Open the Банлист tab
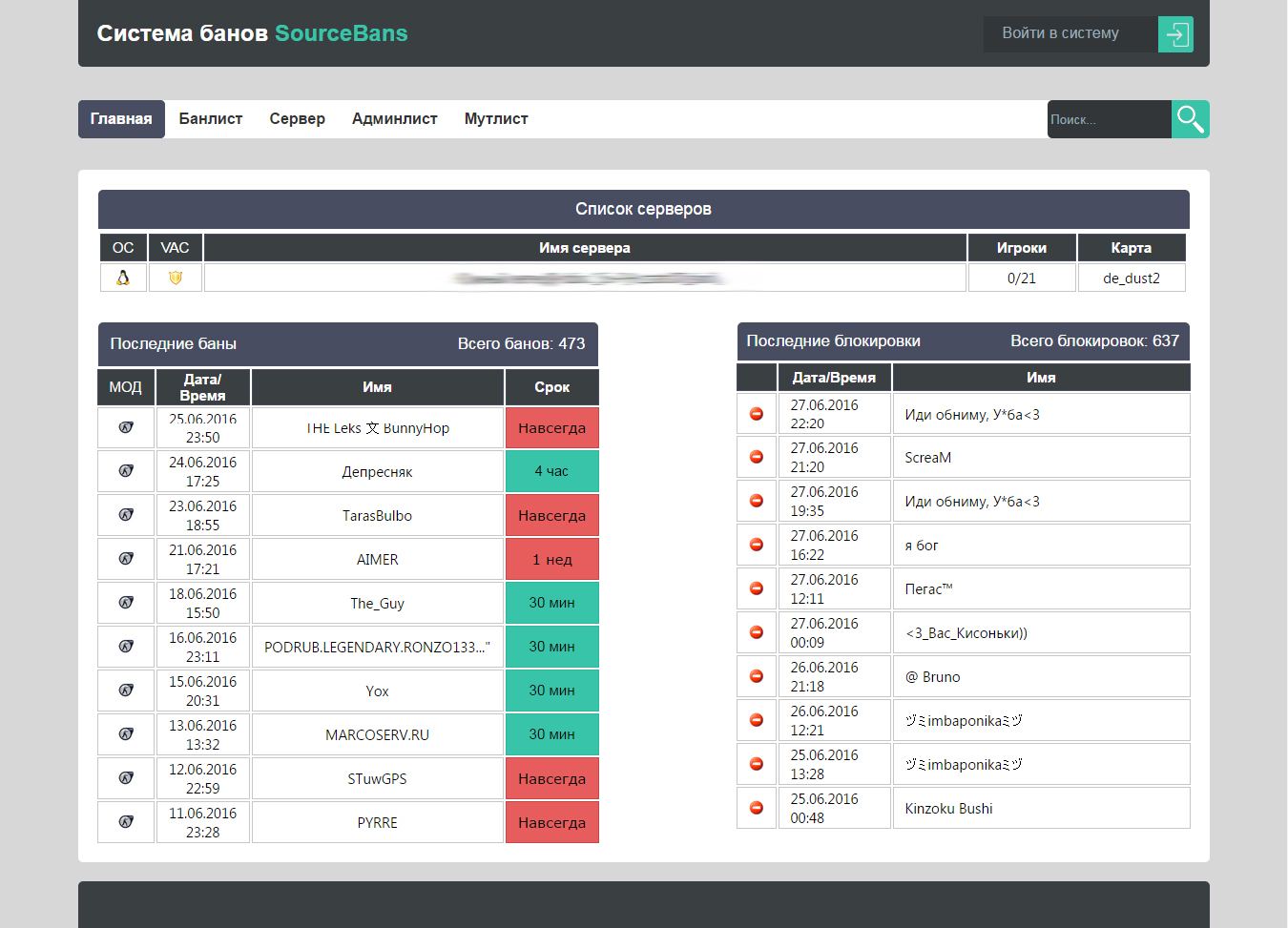The image size is (1288, 928). (211, 119)
